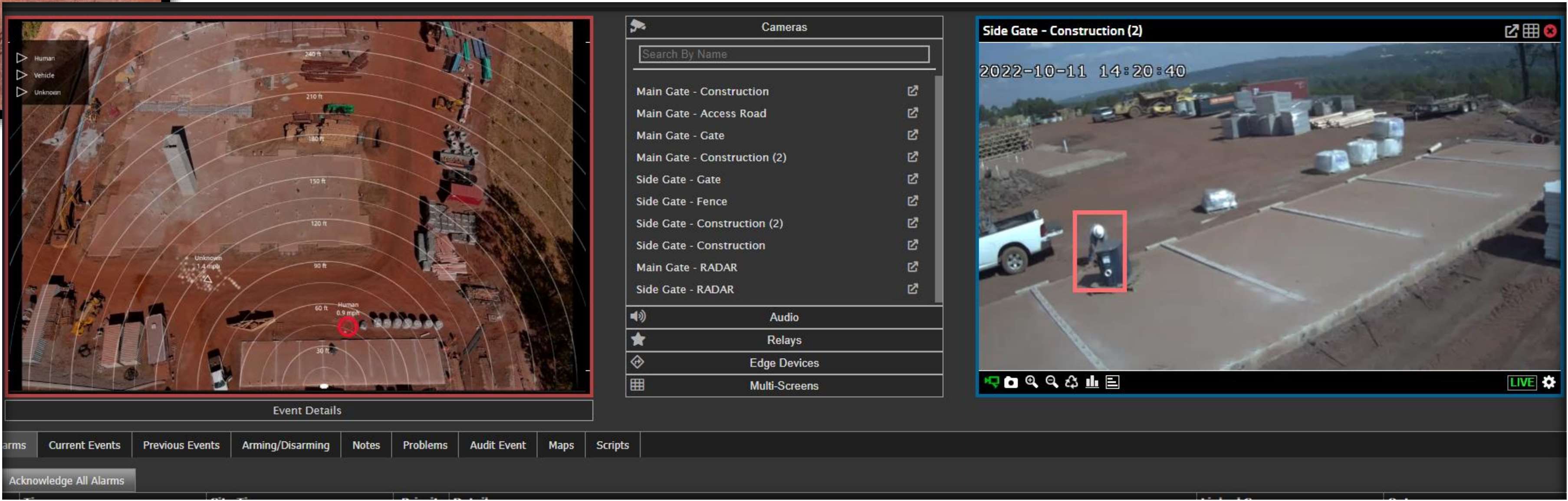The height and width of the screenshot is (501, 1568).
Task: Select Main Gate - Access Road camera
Action: (702, 113)
